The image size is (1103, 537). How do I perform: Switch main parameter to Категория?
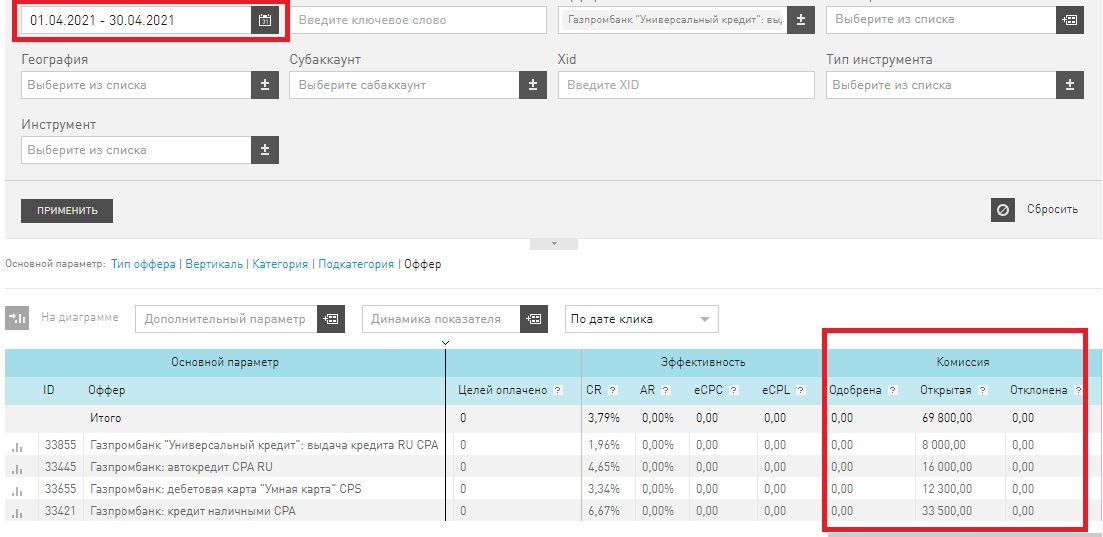(x=280, y=264)
